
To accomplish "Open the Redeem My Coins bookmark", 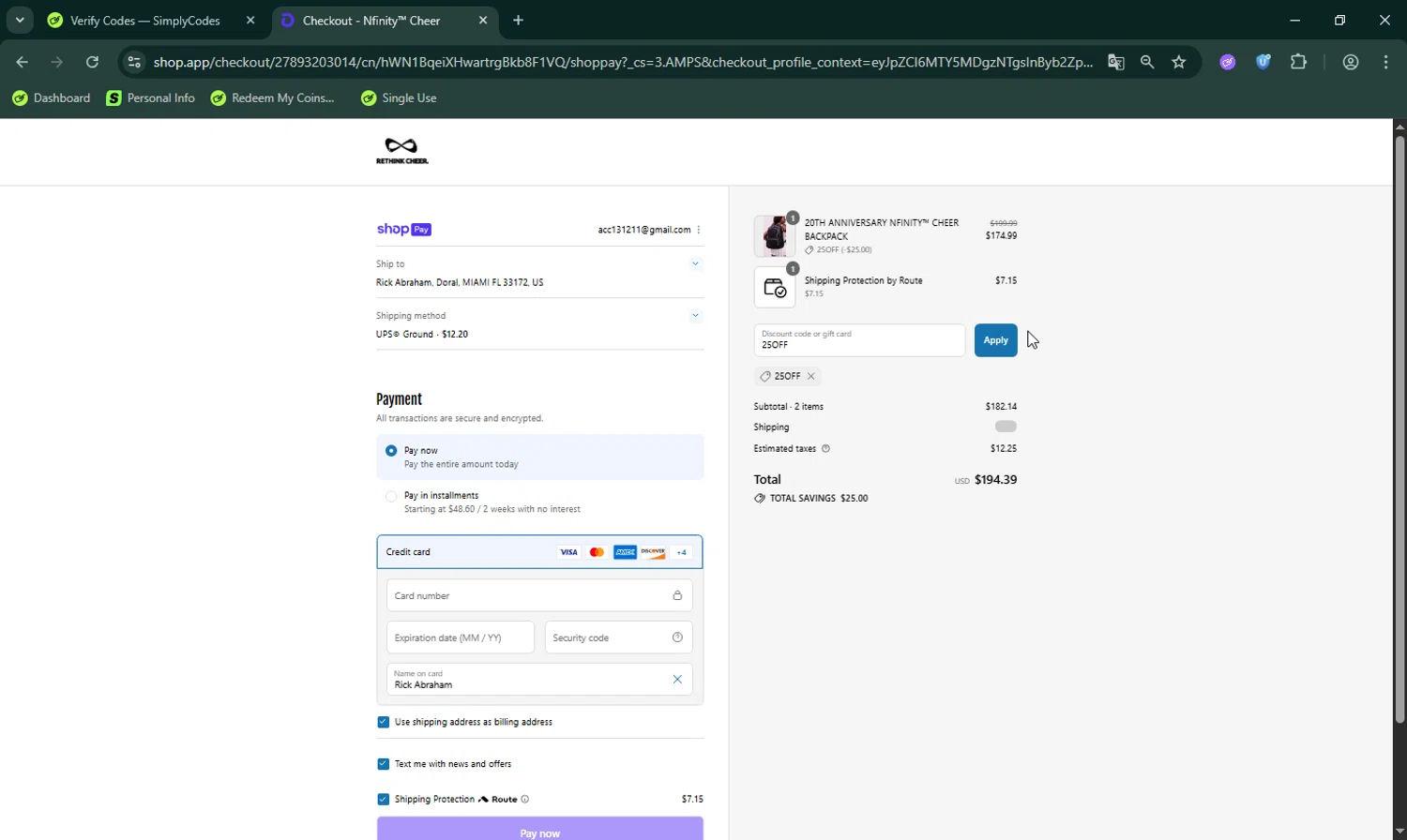I will pyautogui.click(x=273, y=97).
